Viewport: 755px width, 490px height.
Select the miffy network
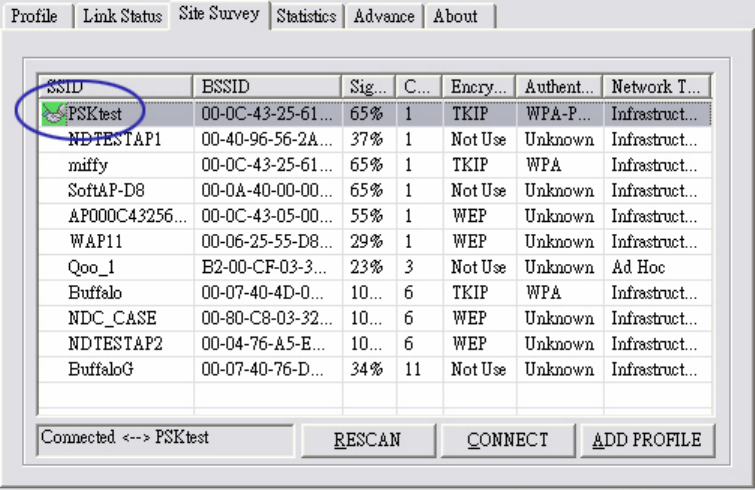coord(375,165)
